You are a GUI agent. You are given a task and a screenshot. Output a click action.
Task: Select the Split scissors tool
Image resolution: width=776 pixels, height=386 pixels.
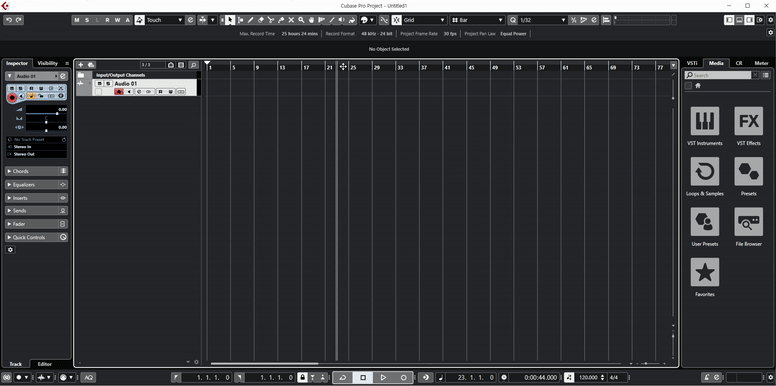point(271,20)
